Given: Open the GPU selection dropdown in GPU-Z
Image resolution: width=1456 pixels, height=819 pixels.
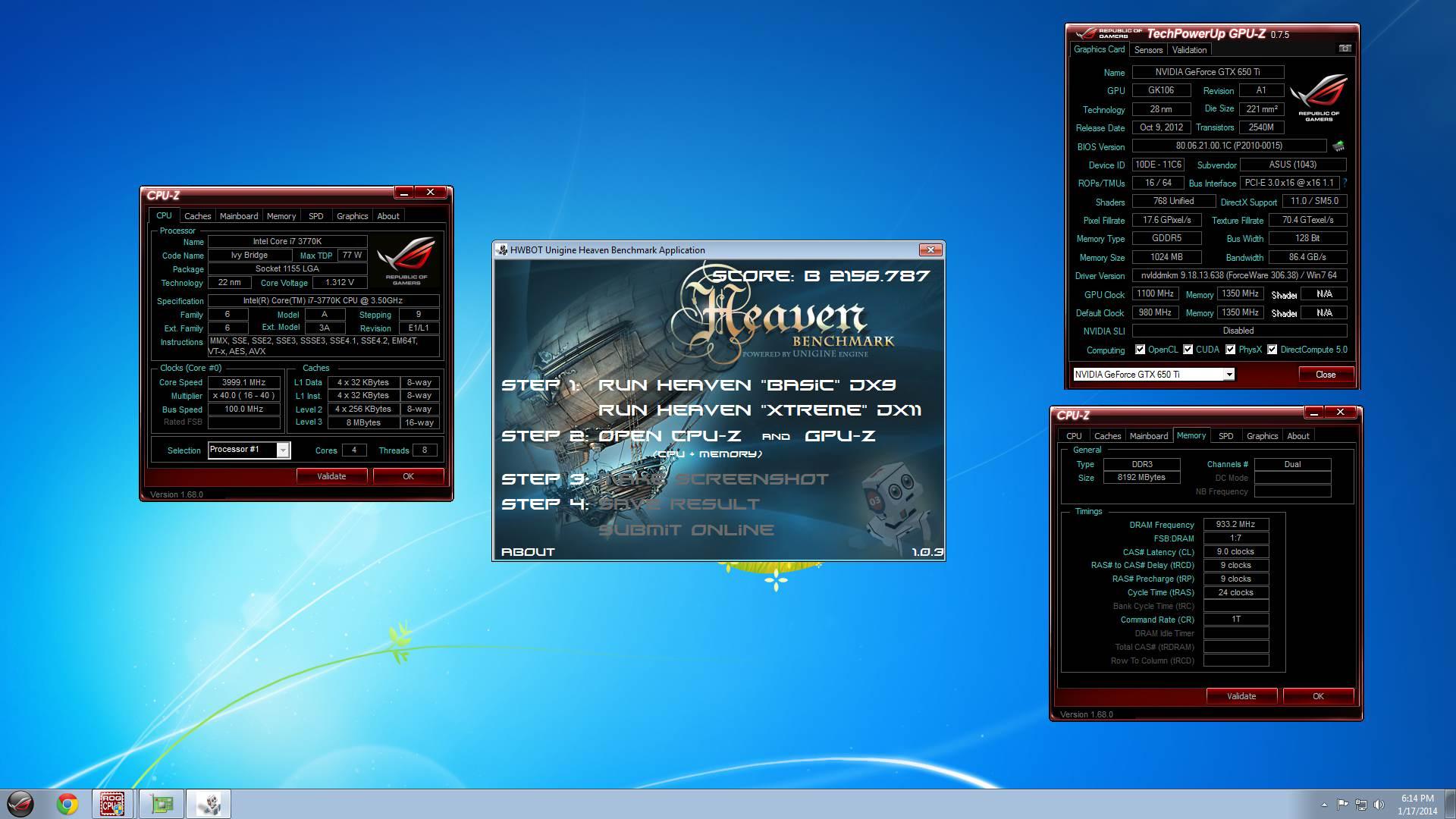Looking at the screenshot, I should click(x=1228, y=375).
